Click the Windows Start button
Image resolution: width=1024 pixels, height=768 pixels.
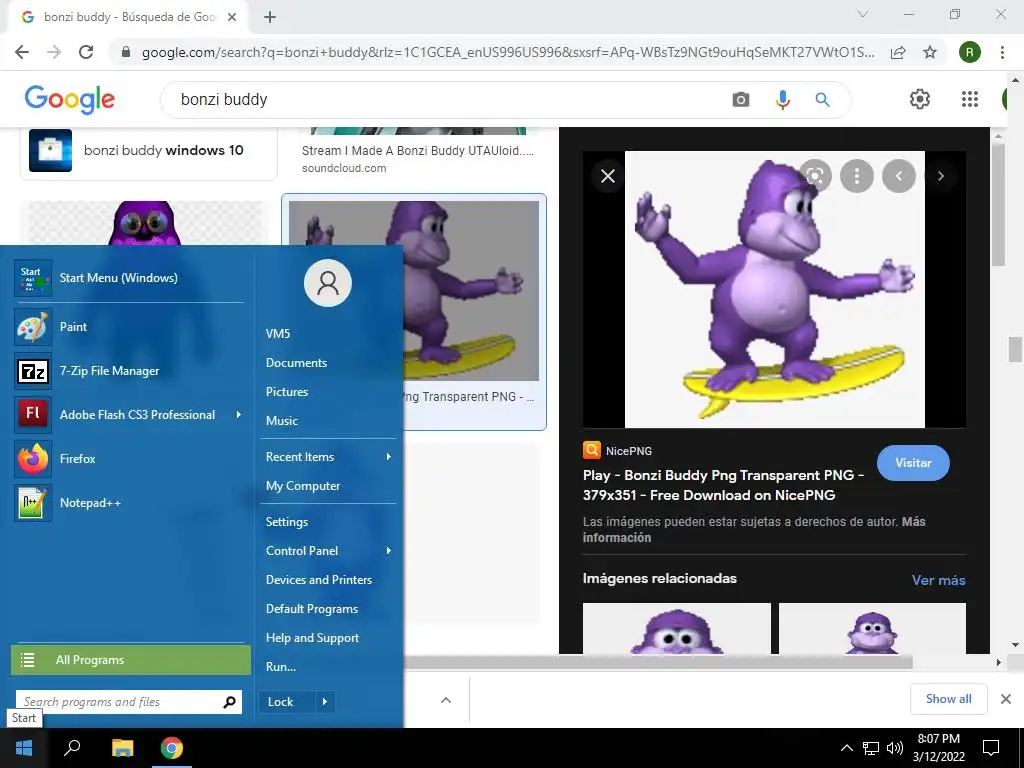pos(24,748)
